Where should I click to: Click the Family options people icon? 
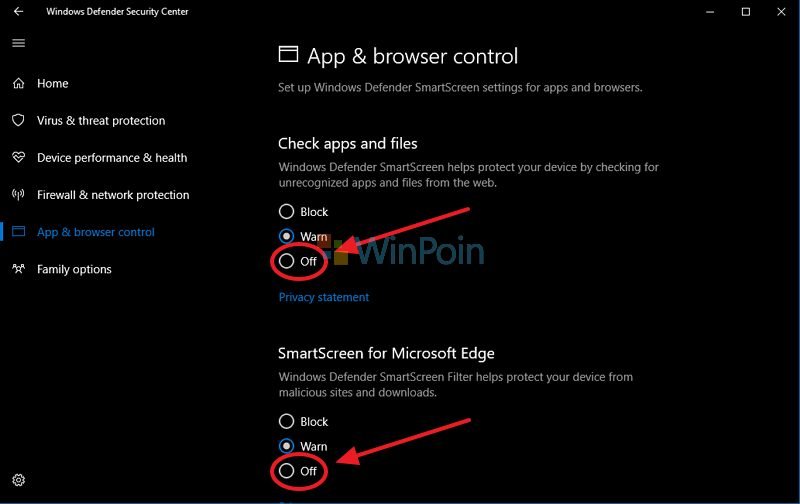point(18,269)
